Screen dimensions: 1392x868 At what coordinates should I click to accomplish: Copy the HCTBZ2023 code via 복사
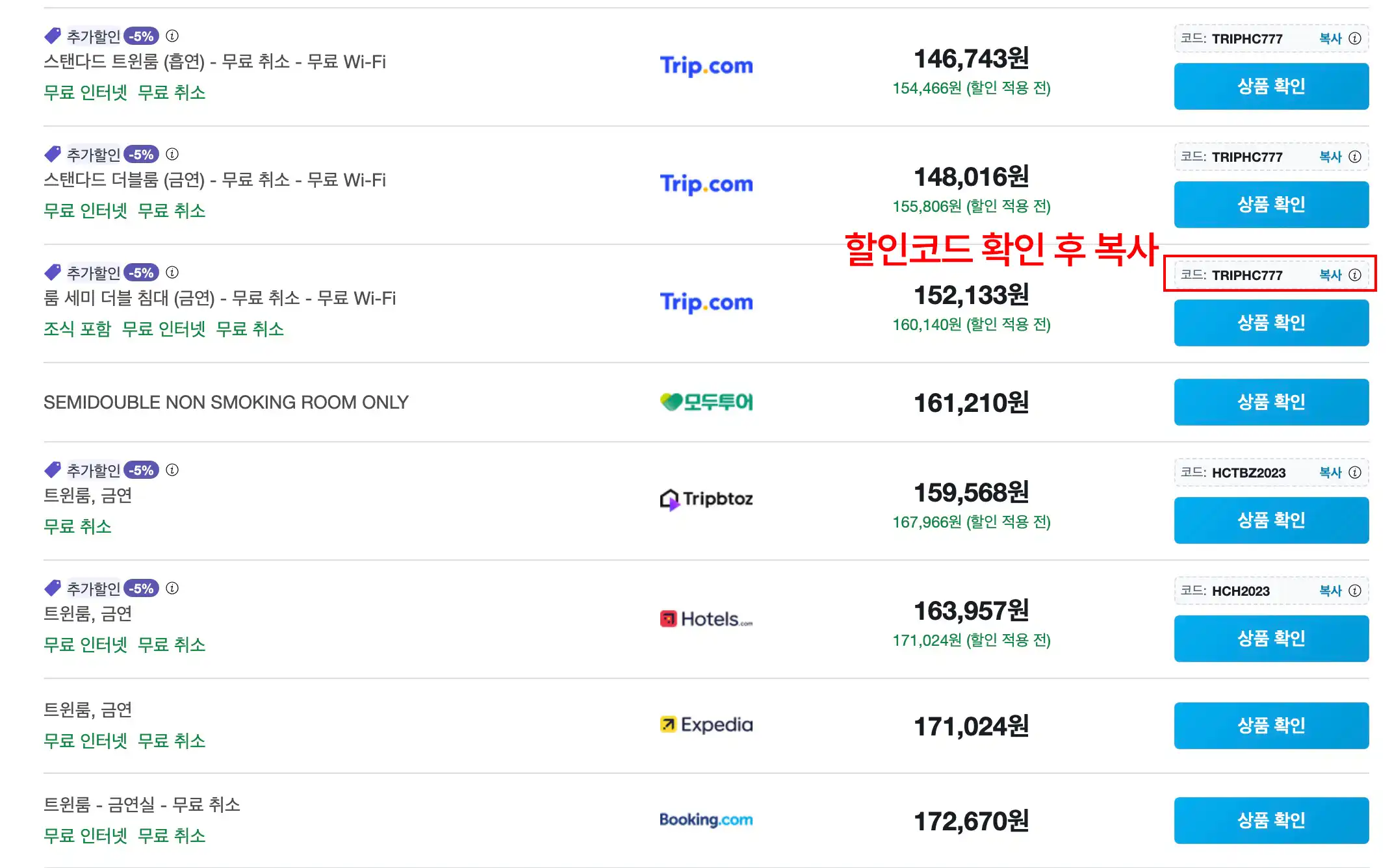[1330, 472]
